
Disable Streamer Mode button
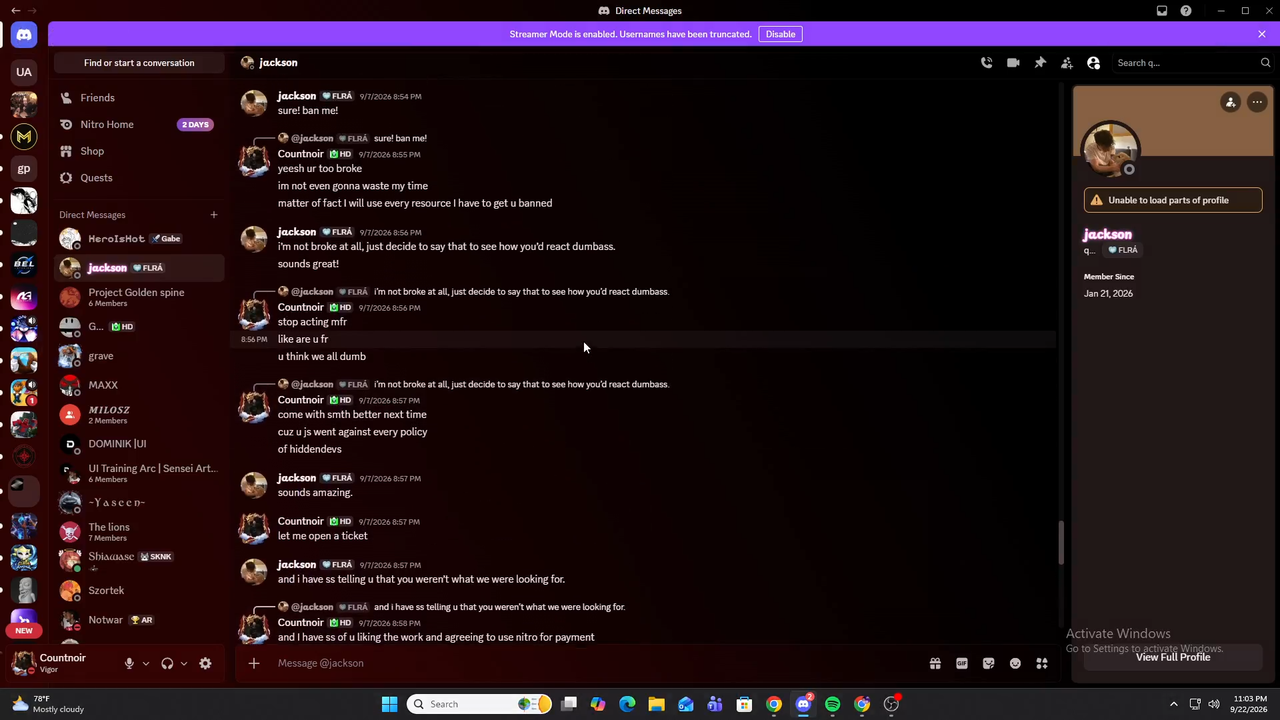(x=781, y=34)
